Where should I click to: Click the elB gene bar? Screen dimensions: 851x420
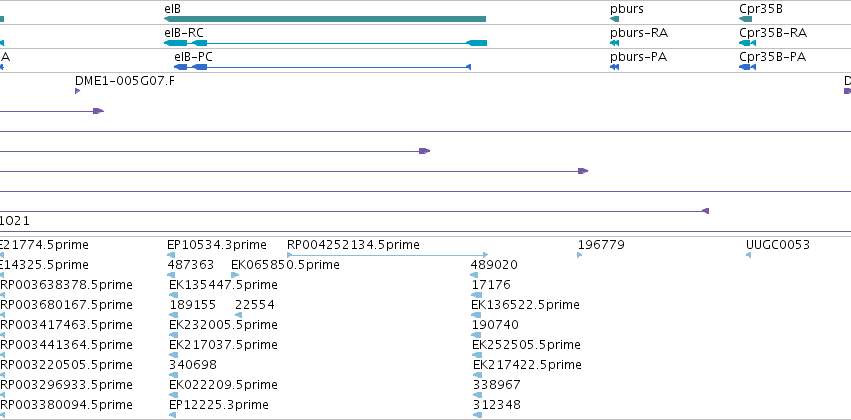click(x=325, y=19)
